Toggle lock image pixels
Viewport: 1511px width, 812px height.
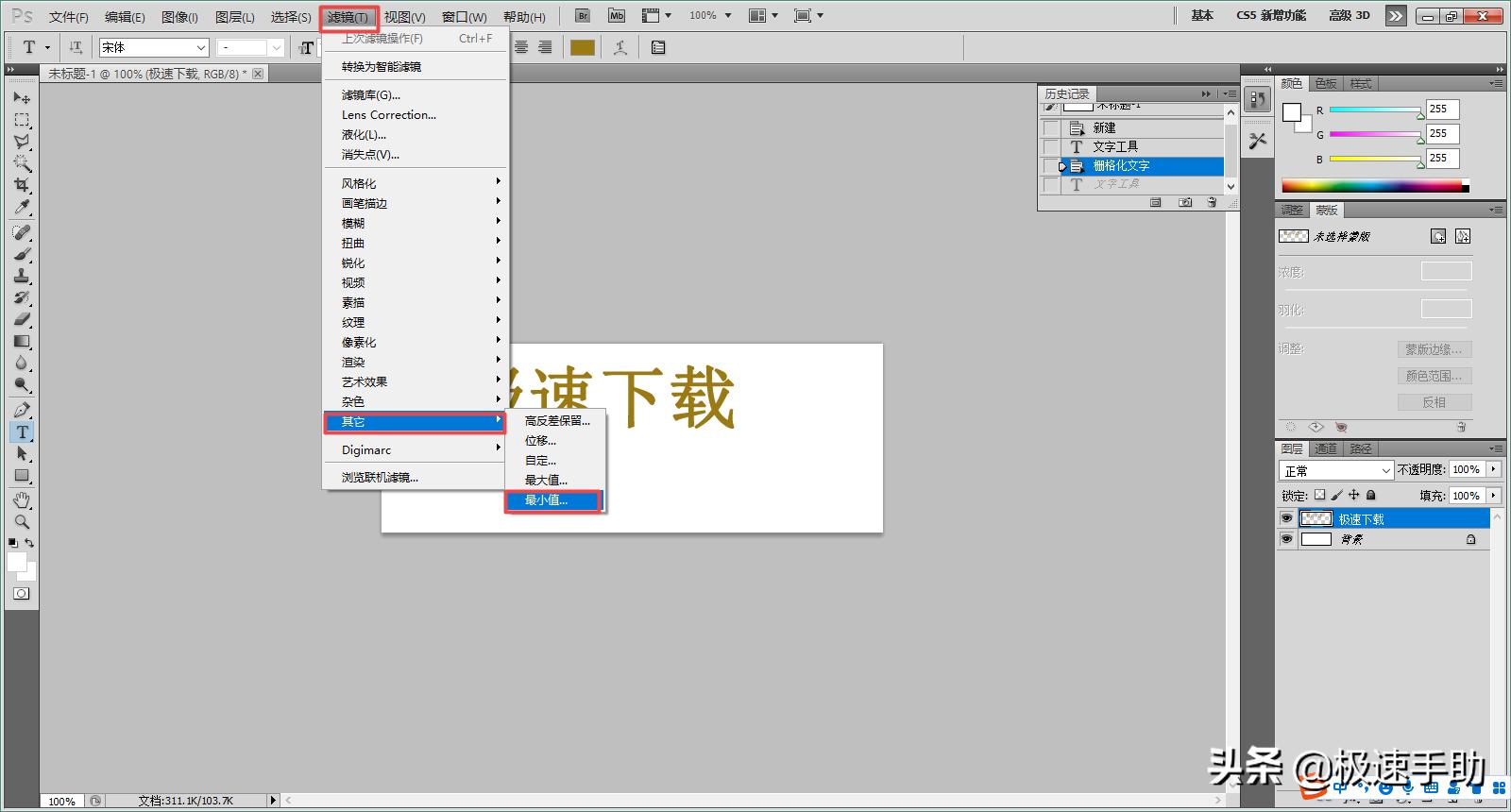pyautogui.click(x=1337, y=495)
